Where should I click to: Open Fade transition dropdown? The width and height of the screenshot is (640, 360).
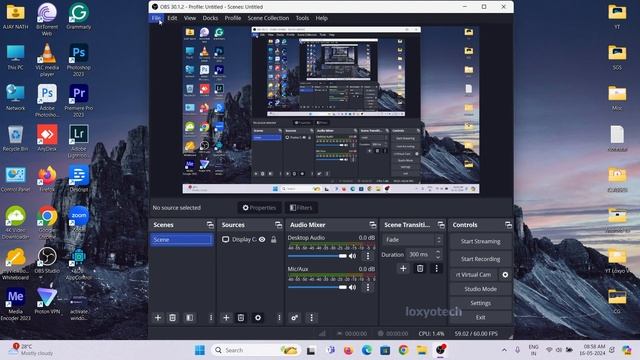(413, 240)
